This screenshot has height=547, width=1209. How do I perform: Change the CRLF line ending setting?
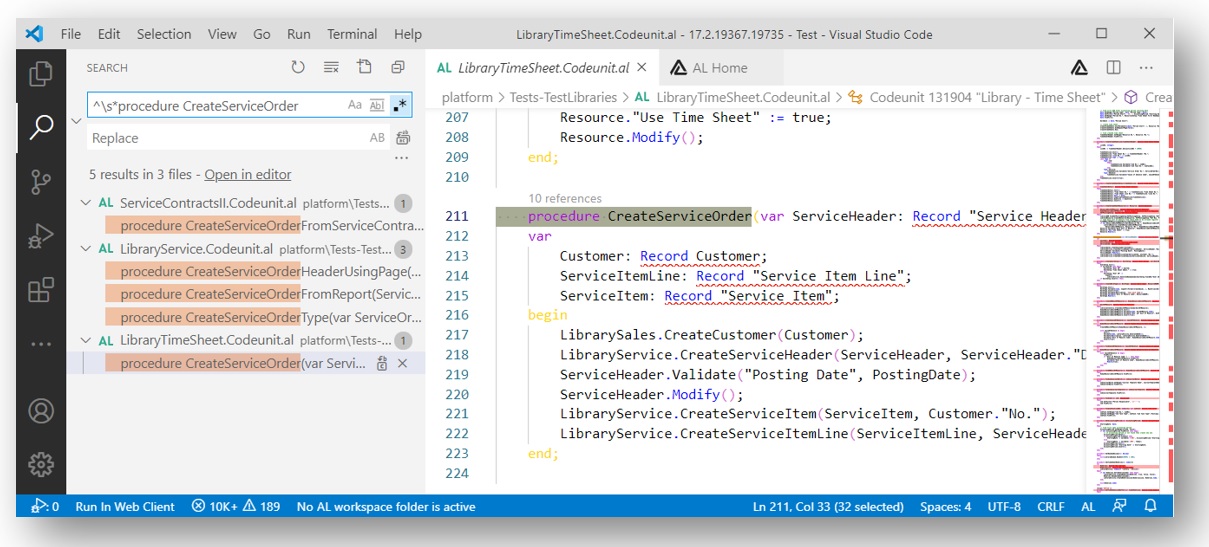[x=1051, y=506]
